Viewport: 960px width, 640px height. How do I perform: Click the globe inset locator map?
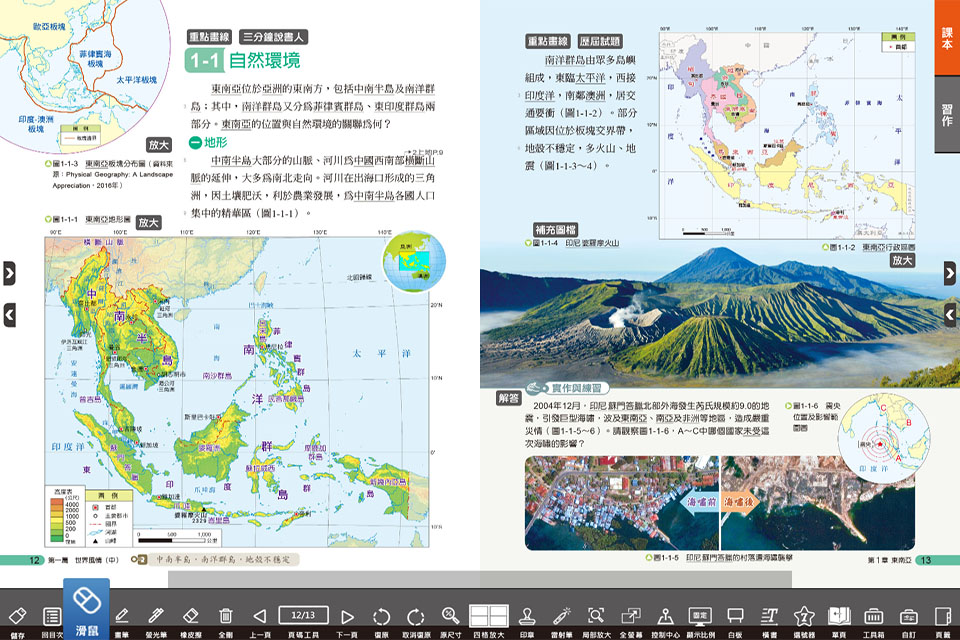coord(414,262)
